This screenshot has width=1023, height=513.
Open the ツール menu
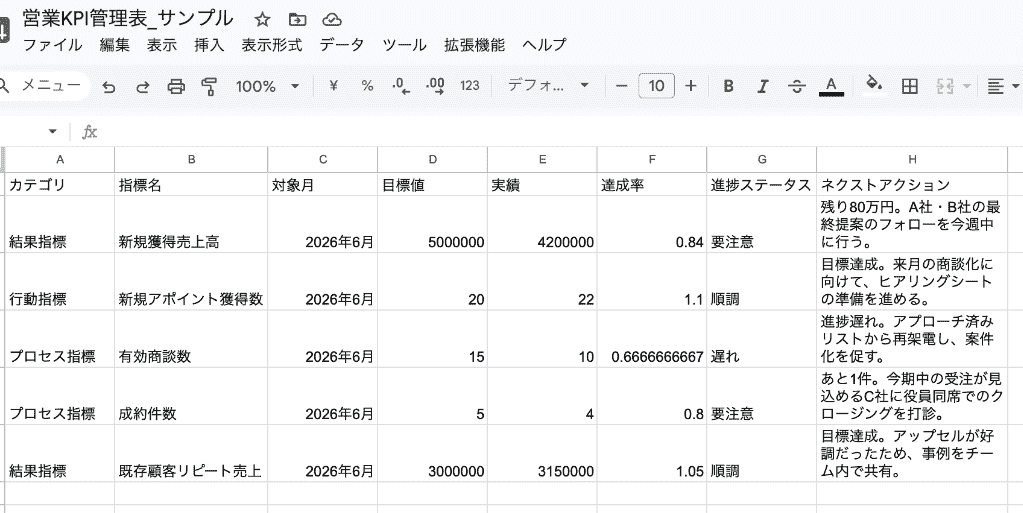click(x=405, y=45)
